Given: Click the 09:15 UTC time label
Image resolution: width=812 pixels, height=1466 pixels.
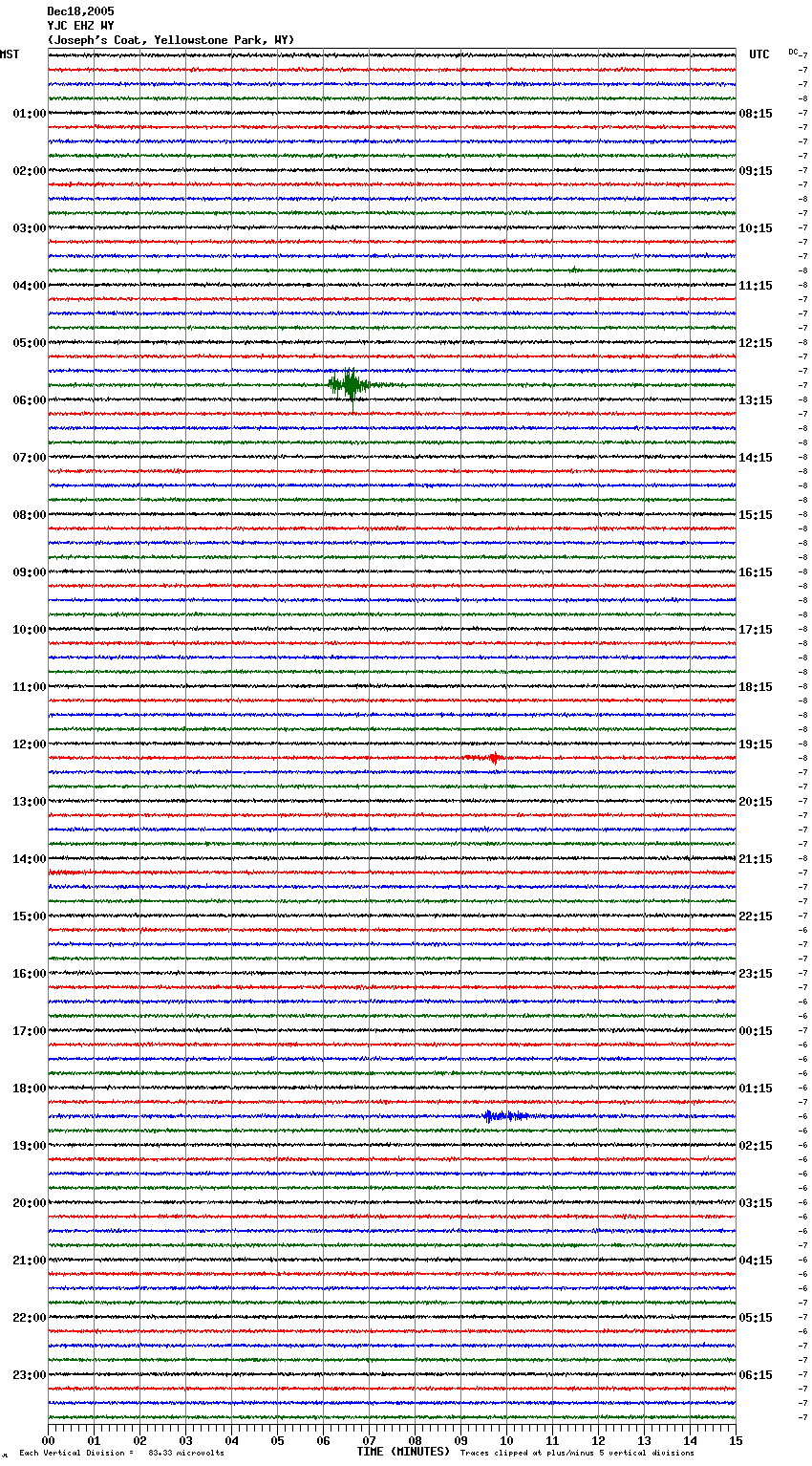Looking at the screenshot, I should pyautogui.click(x=756, y=171).
